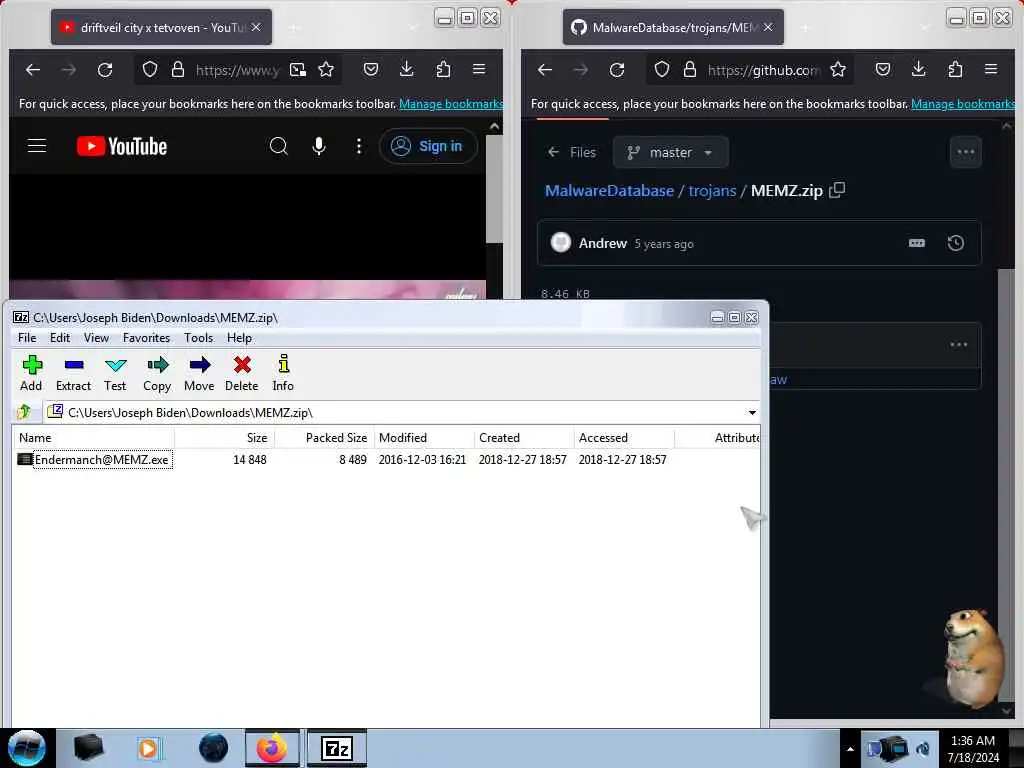Bookmark the GitHub page with star icon
The height and width of the screenshot is (768, 1024).
click(838, 69)
